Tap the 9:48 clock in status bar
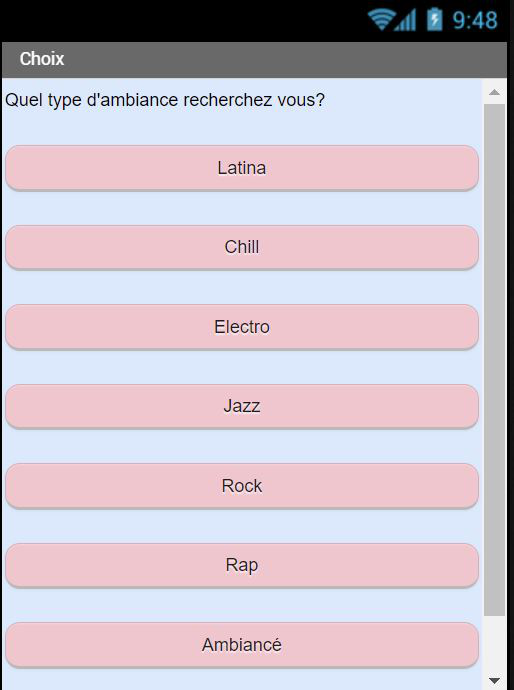 (475, 20)
